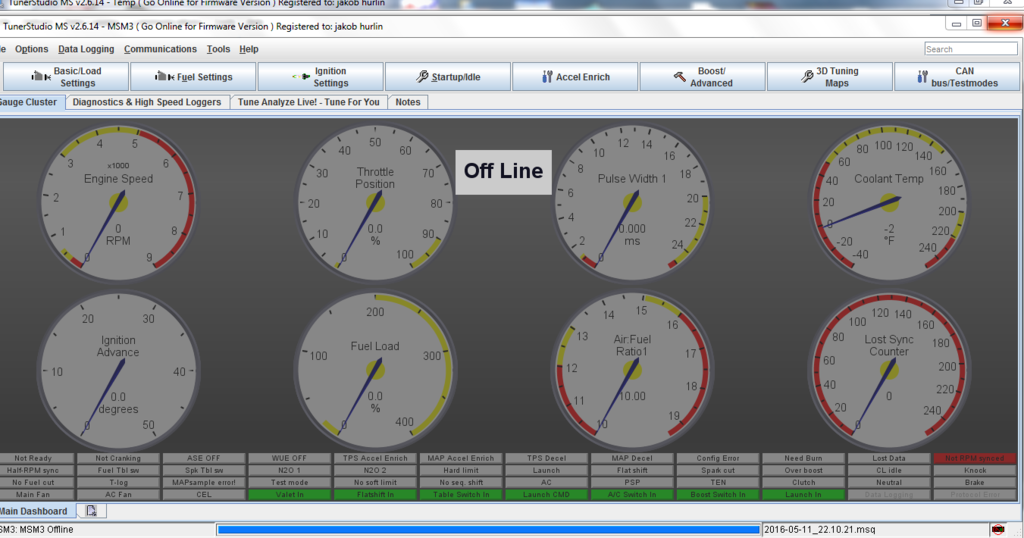Open Basic/Load Settings toolbar button
This screenshot has width=1024, height=538.
66,77
